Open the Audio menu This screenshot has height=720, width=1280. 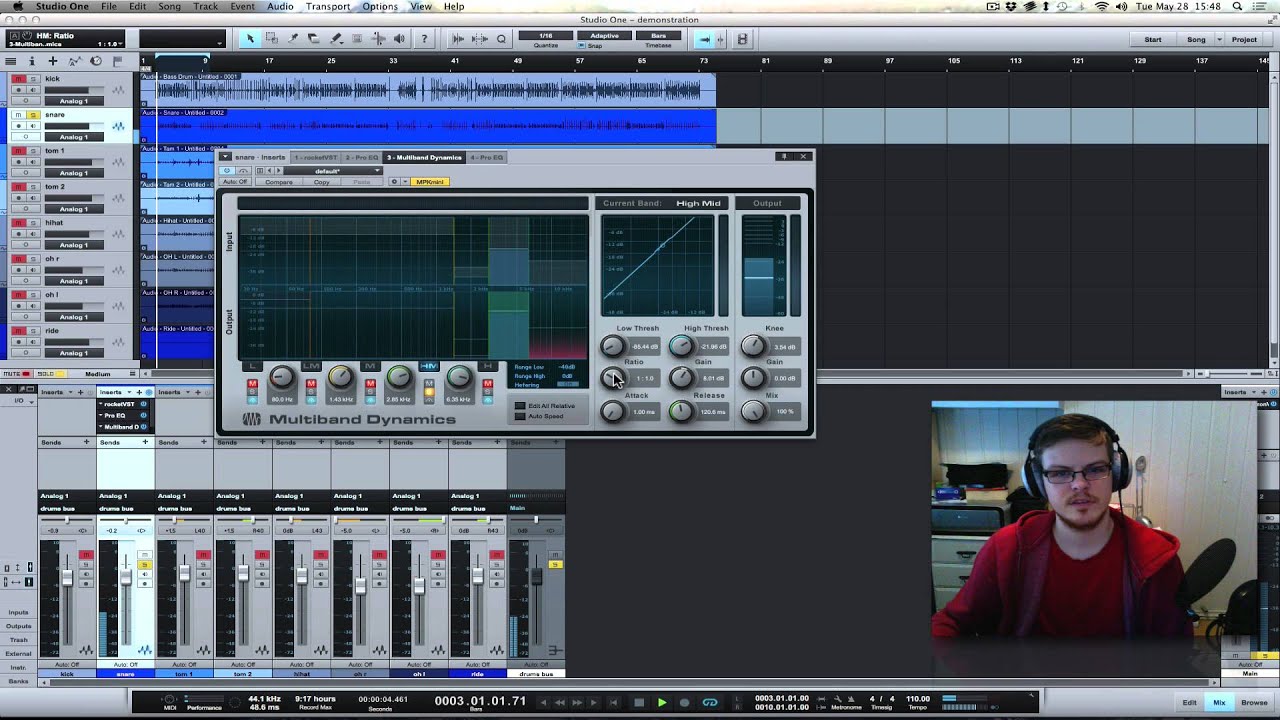[x=280, y=6]
